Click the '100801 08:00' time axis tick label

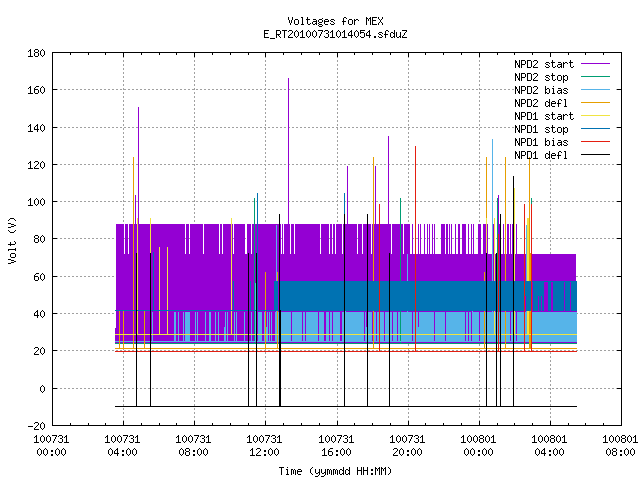click(x=620, y=446)
